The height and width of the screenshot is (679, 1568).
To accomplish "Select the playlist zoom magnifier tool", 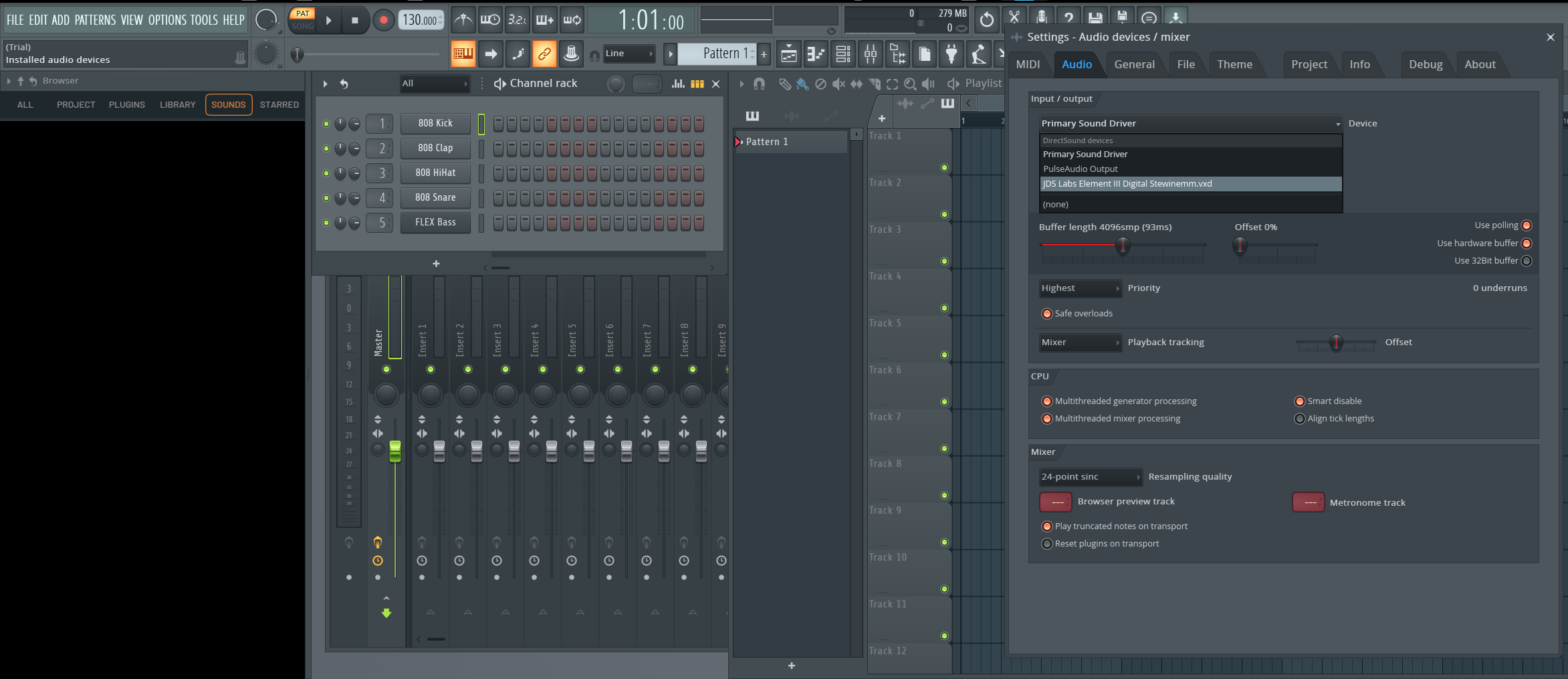I will click(910, 84).
